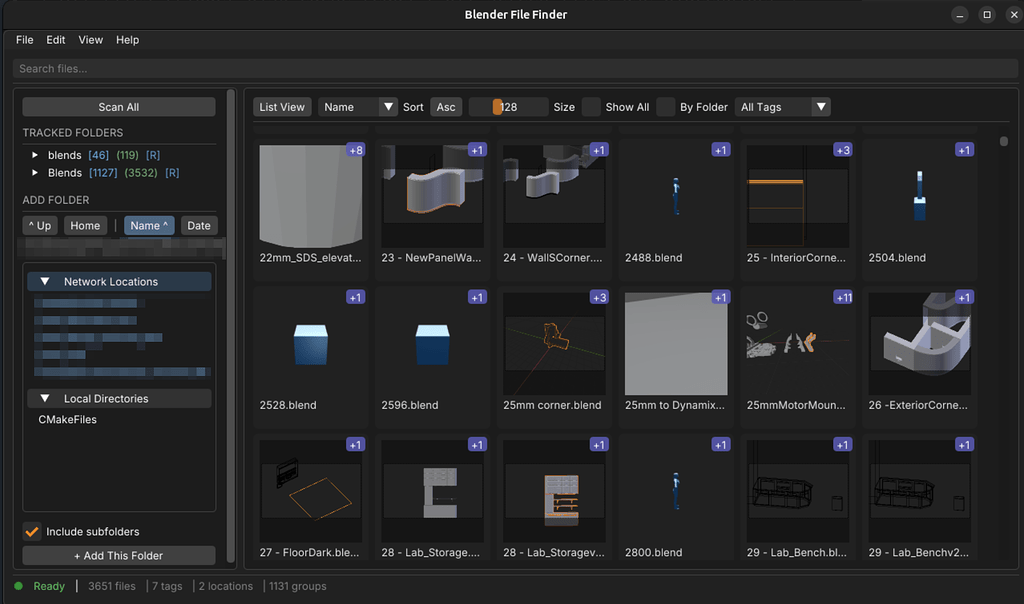Select the 26 -ExteriorCorne thumbnail
This screenshot has width=1024, height=604.
point(920,343)
